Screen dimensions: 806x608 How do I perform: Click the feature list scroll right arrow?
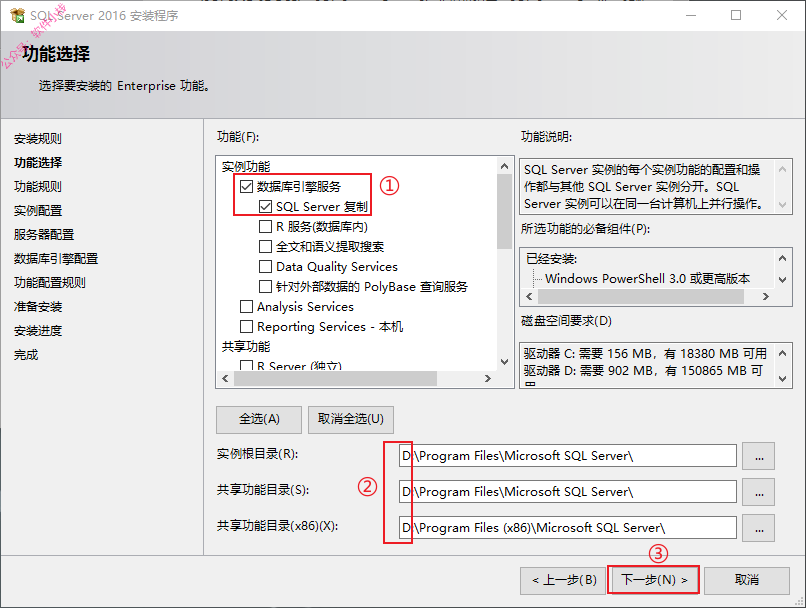(x=488, y=379)
